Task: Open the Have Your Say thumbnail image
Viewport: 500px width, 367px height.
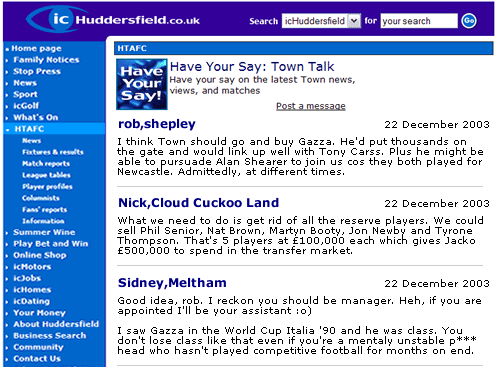Action: [142, 84]
